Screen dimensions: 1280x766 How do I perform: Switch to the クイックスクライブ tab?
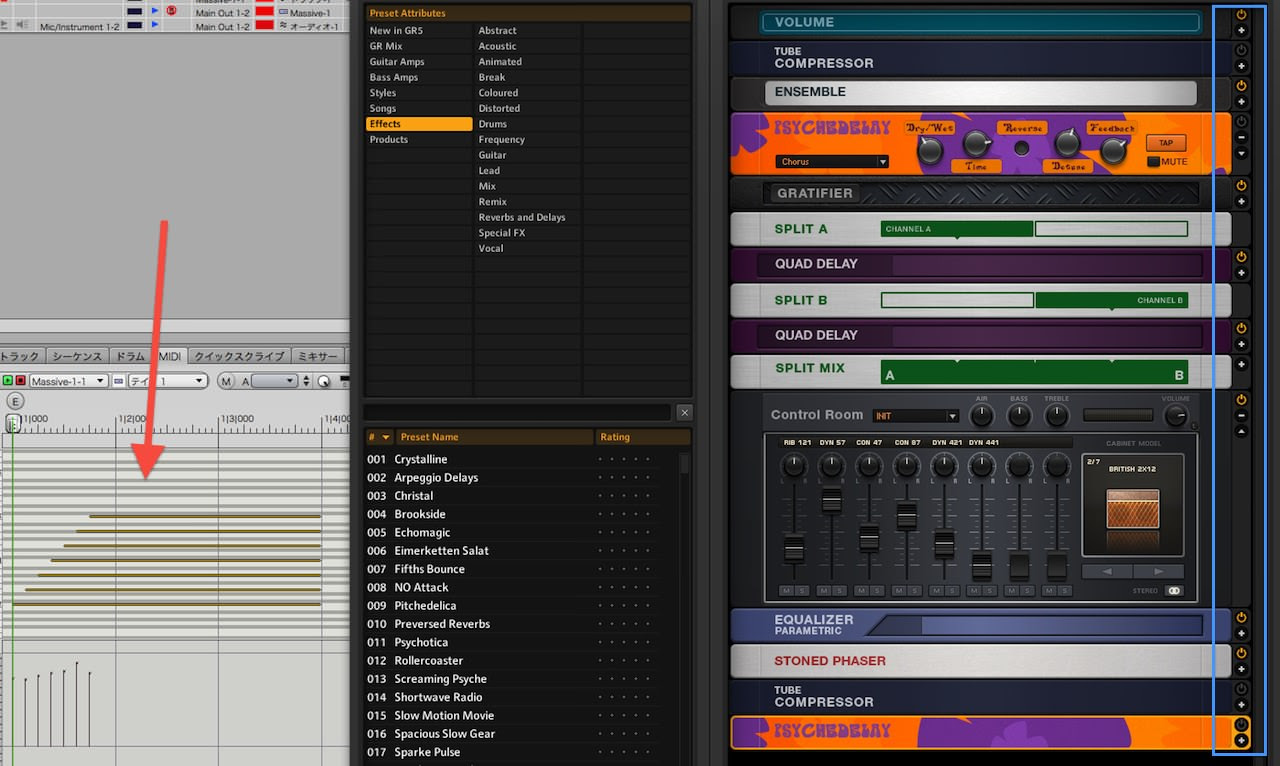(x=240, y=356)
